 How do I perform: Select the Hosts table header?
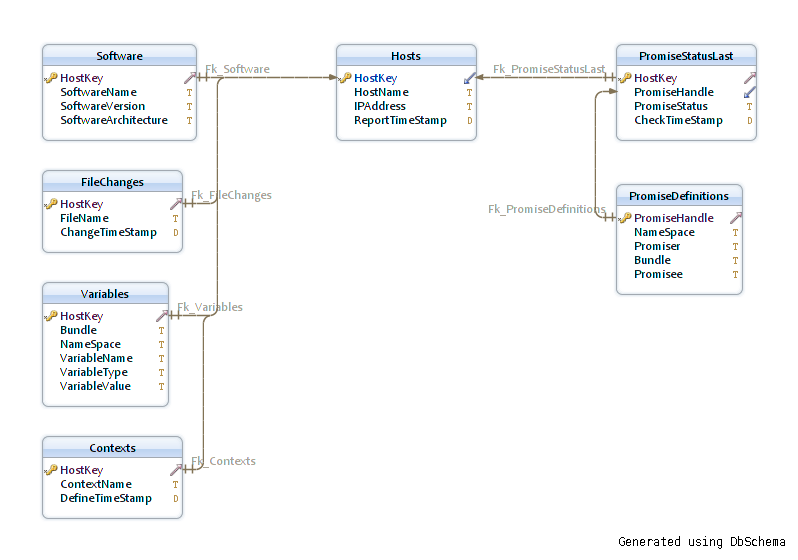pos(406,55)
